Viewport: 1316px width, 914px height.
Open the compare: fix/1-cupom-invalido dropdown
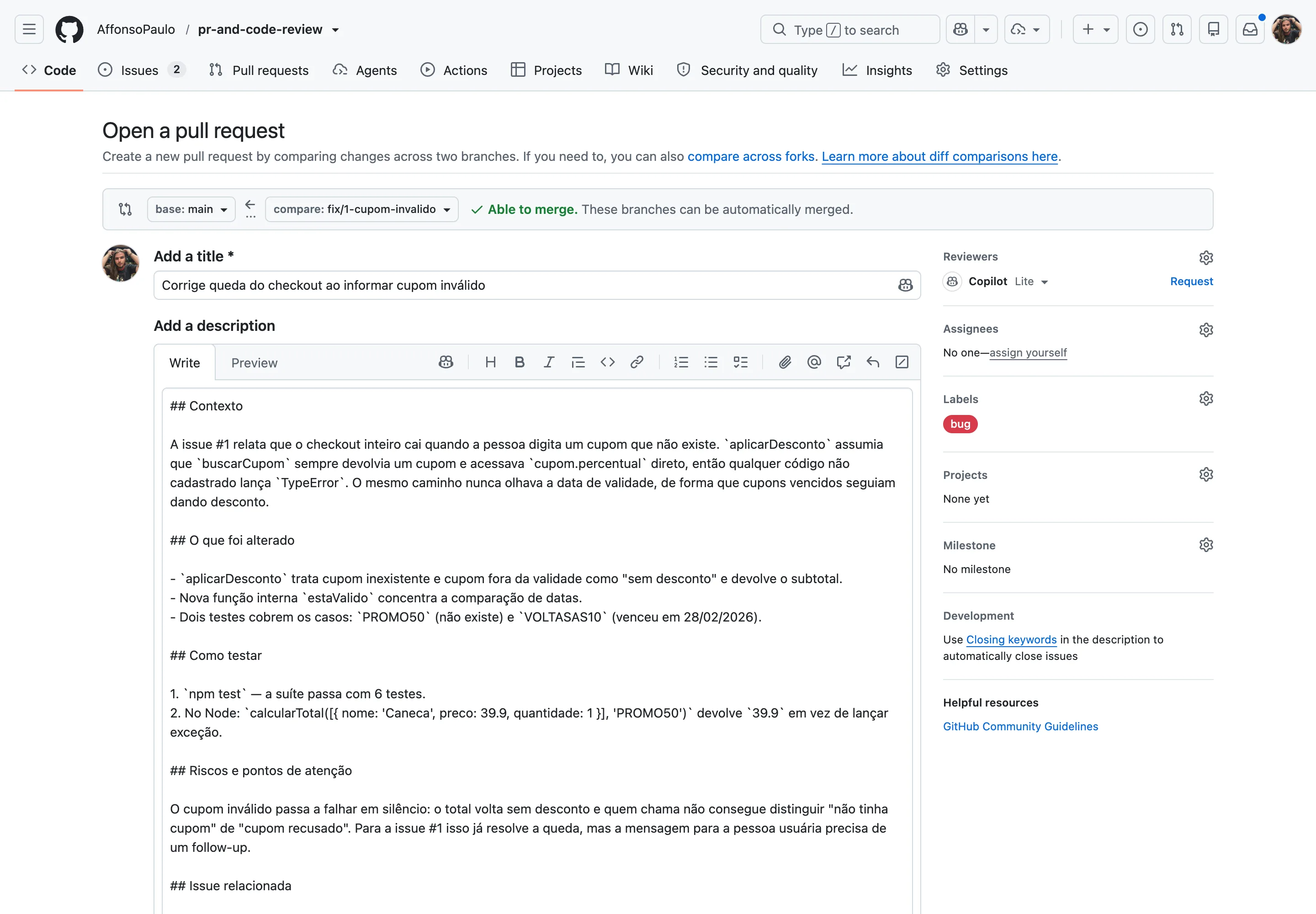[x=362, y=210]
